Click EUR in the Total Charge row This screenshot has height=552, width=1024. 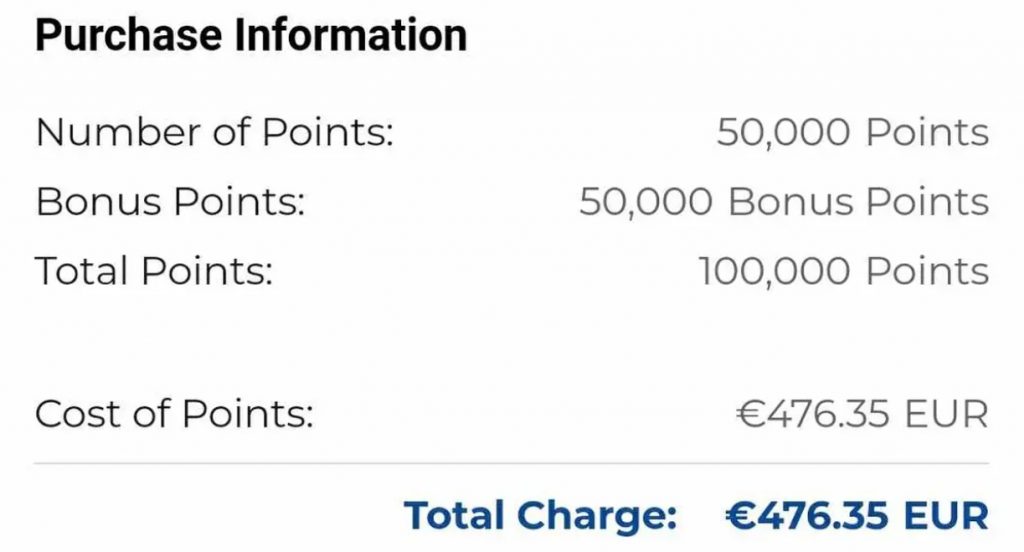pyautogui.click(x=947, y=516)
